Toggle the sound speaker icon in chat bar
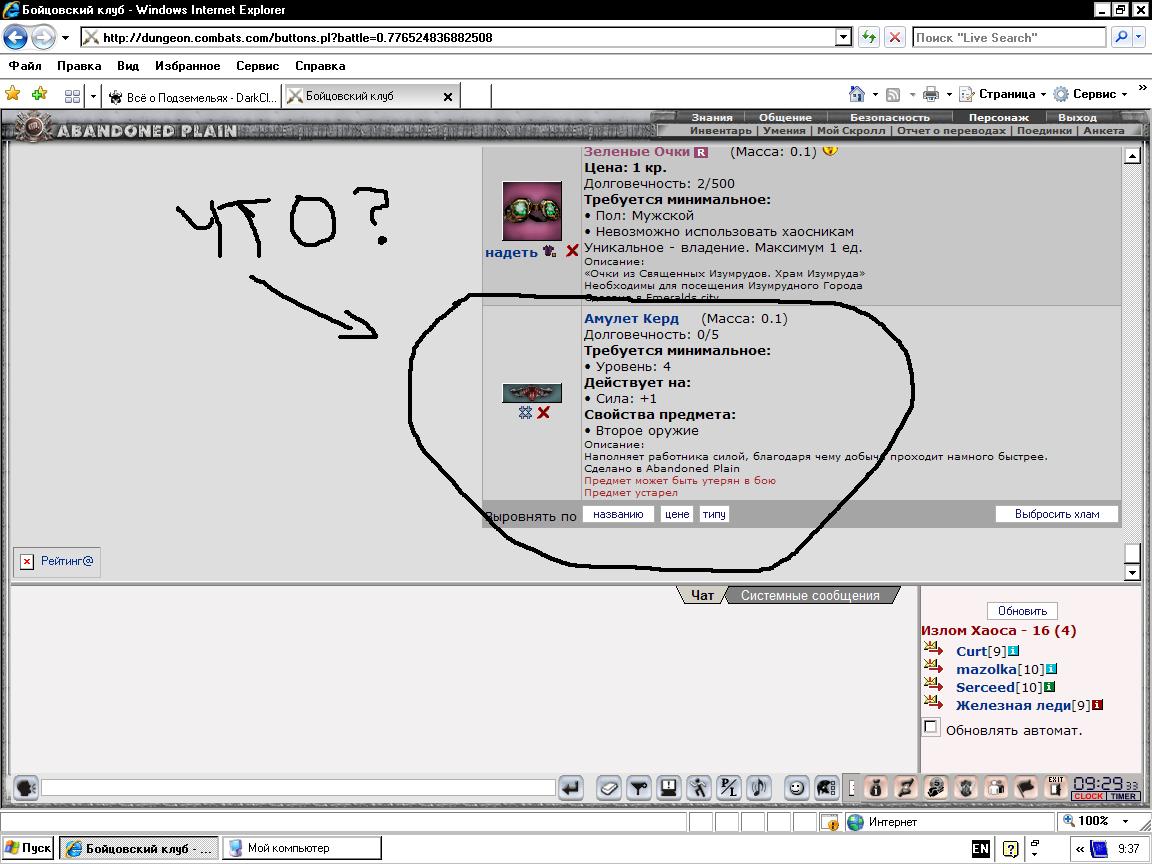1152x864 pixels. pos(759,788)
